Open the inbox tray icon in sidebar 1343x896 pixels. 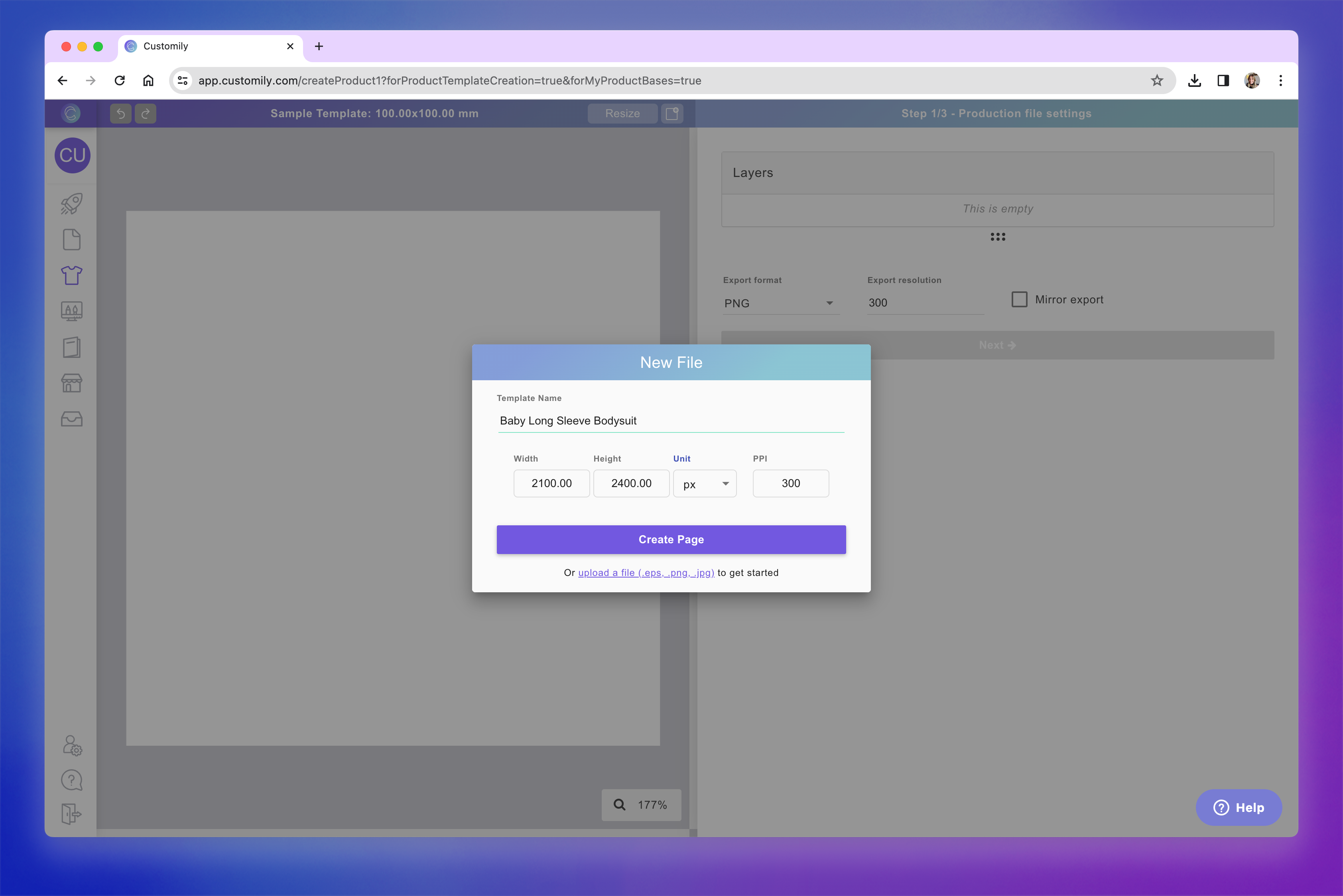pos(71,419)
